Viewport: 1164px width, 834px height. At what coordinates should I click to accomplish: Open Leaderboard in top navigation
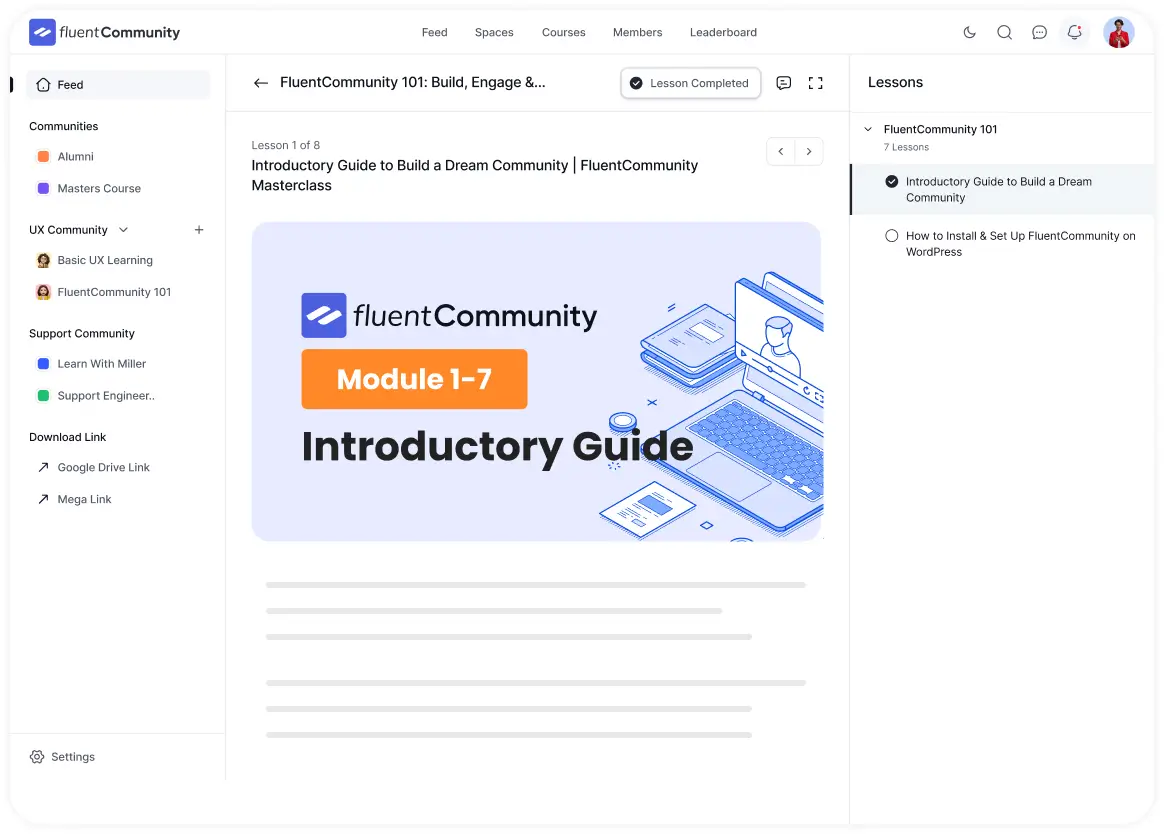click(723, 32)
